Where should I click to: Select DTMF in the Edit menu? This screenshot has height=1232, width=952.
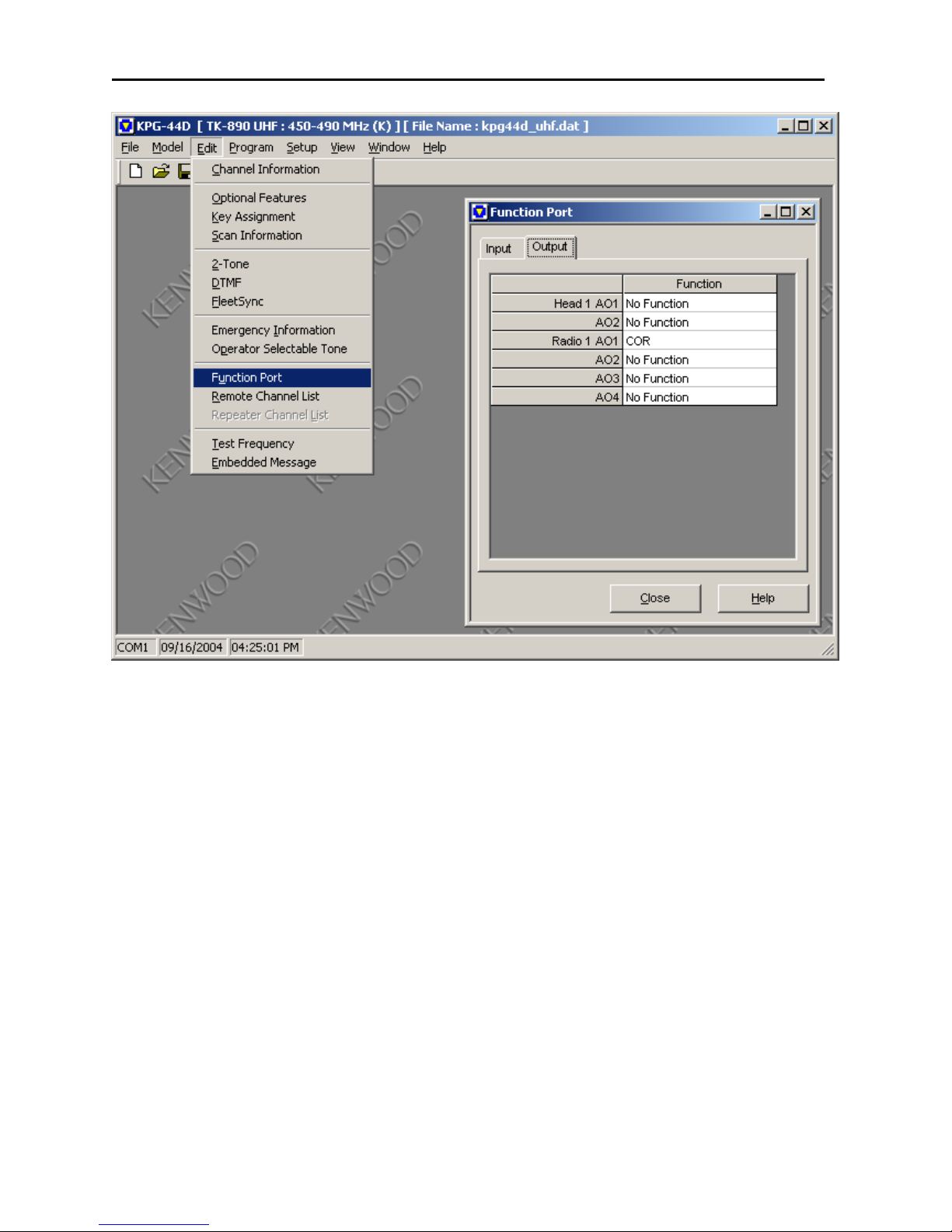coord(282,283)
